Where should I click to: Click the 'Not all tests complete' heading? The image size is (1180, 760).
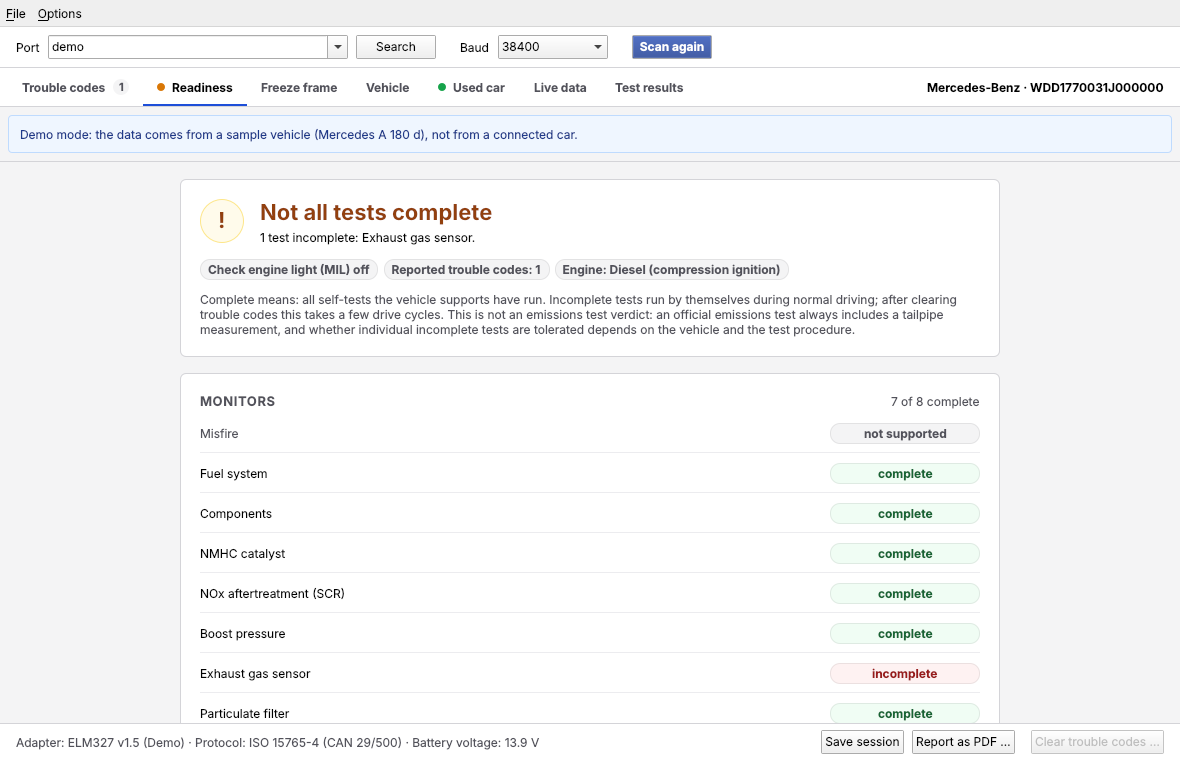pos(376,212)
